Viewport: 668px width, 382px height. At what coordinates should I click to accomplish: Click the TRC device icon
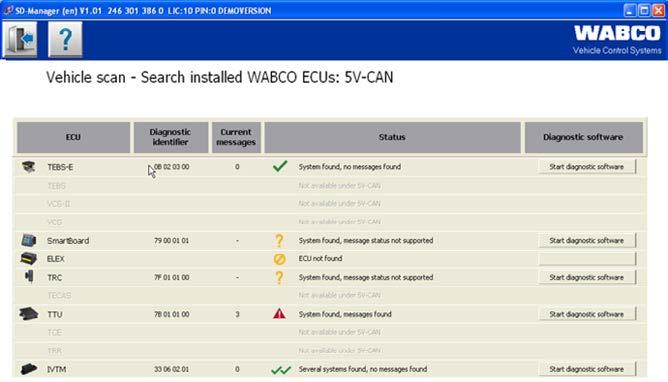click(29, 277)
